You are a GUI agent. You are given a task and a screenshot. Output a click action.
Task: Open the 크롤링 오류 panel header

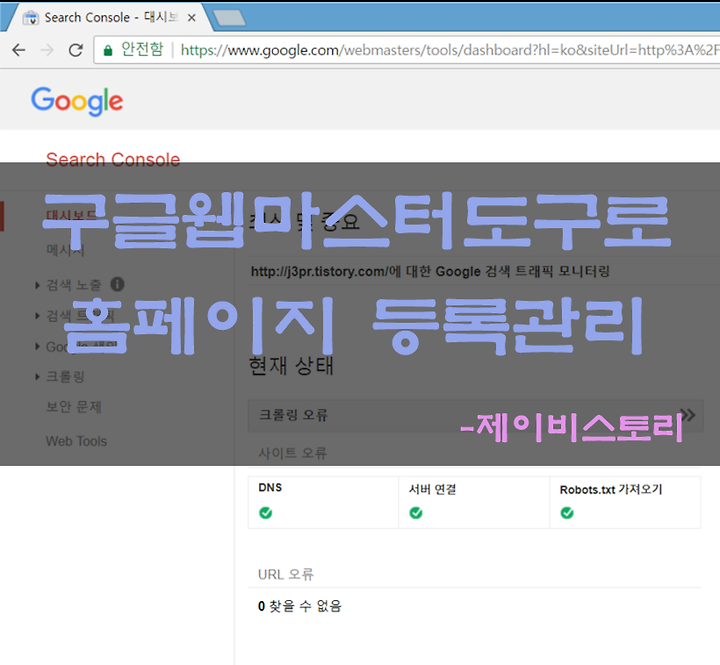475,415
